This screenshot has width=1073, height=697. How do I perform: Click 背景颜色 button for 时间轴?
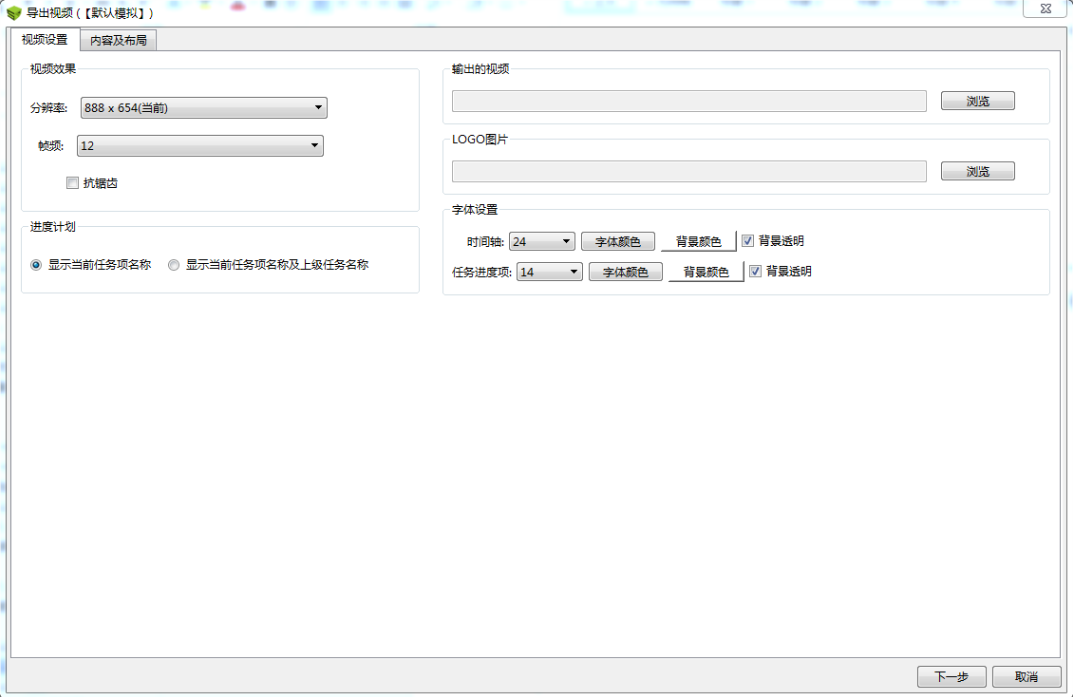click(698, 241)
